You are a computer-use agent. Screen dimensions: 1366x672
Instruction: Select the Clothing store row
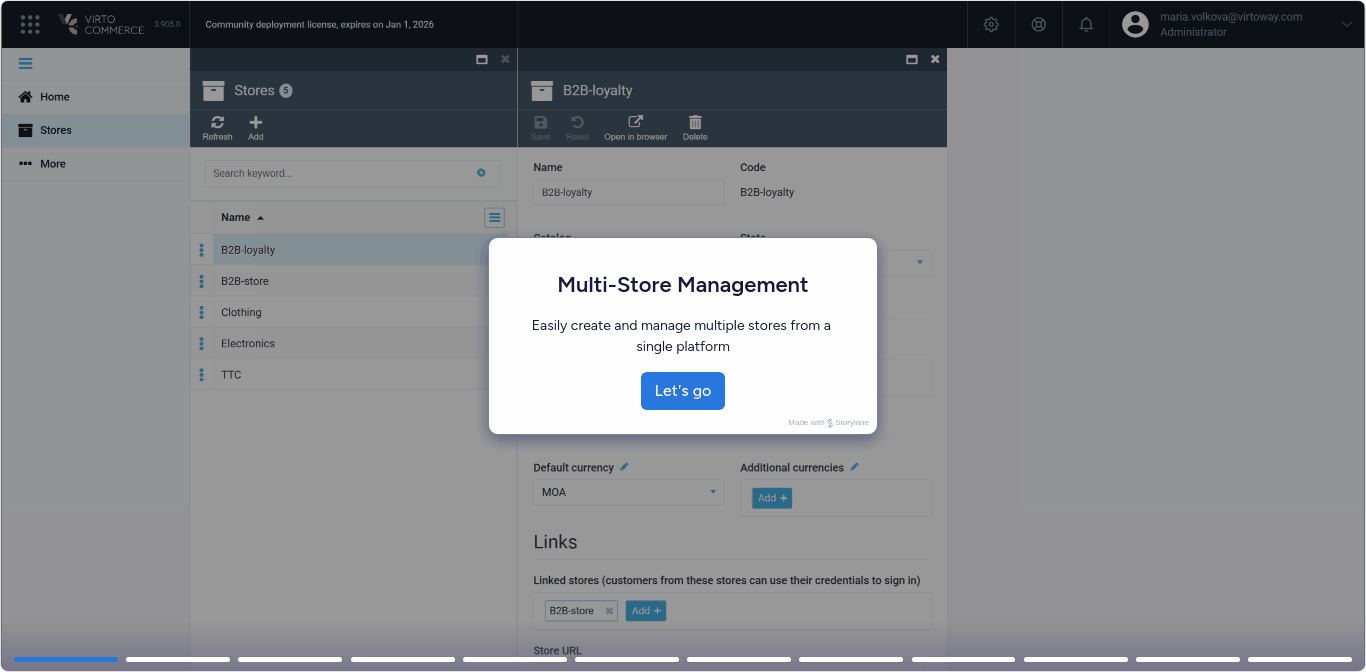click(x=353, y=312)
